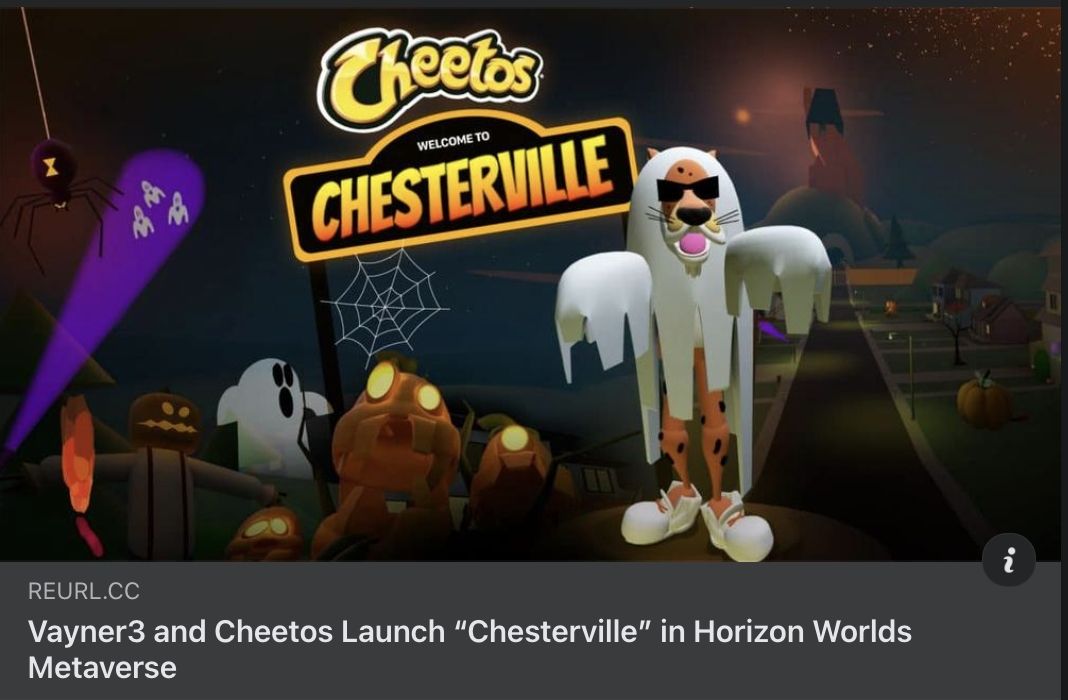1068x700 pixels.
Task: Click Chester's black sunglasses
Action: click(687, 187)
